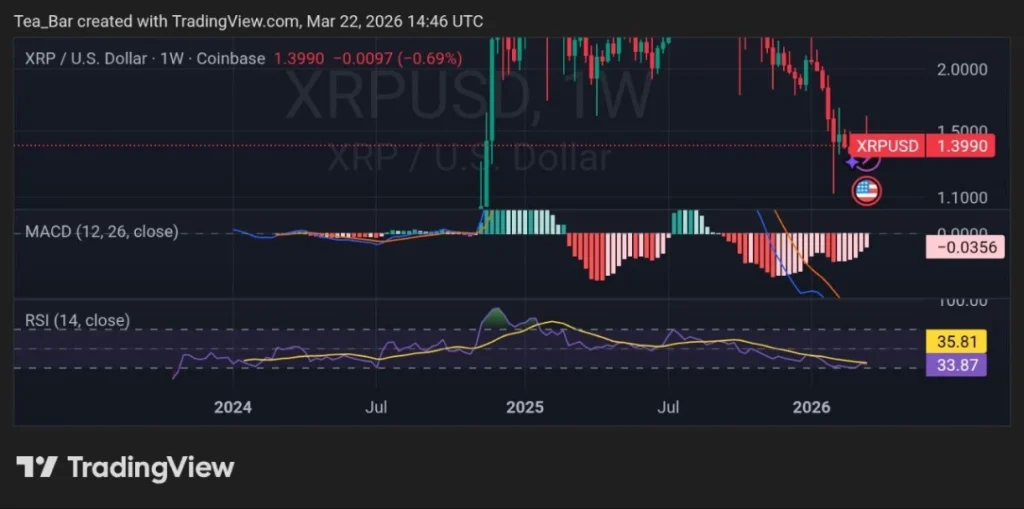Click the -0.0356 MACD value label
Image resolution: width=1024 pixels, height=509 pixels.
[965, 247]
